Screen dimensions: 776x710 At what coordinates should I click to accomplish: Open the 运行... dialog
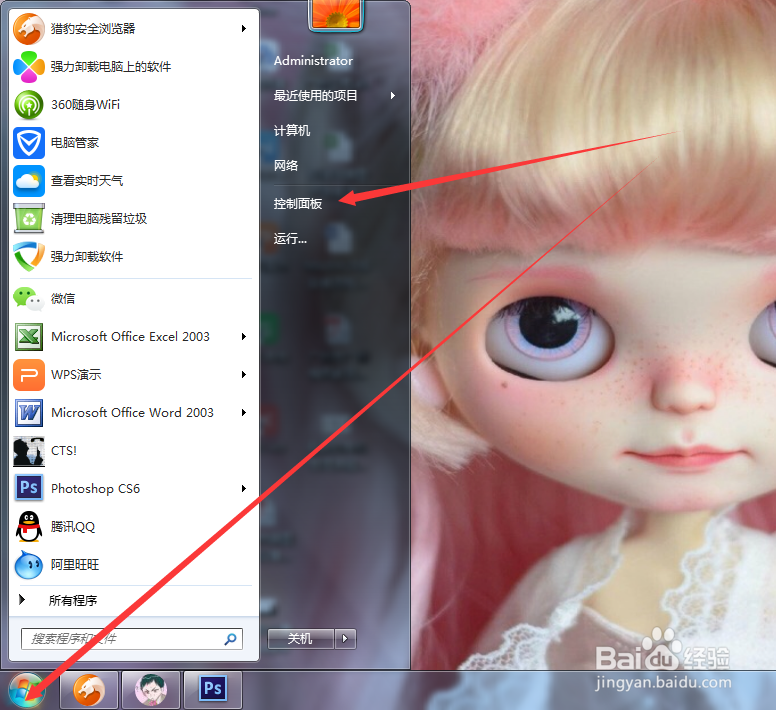click(x=290, y=239)
